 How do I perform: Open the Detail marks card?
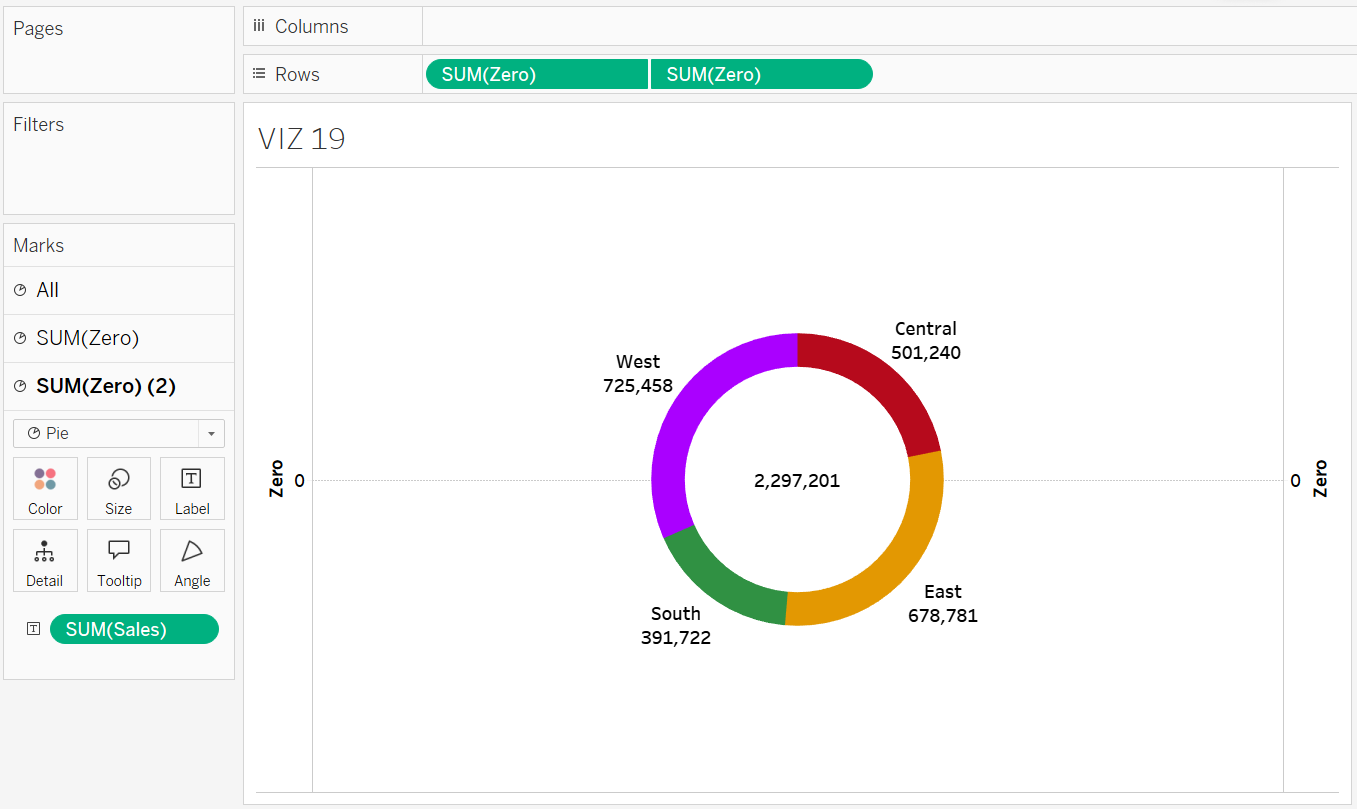[45, 560]
